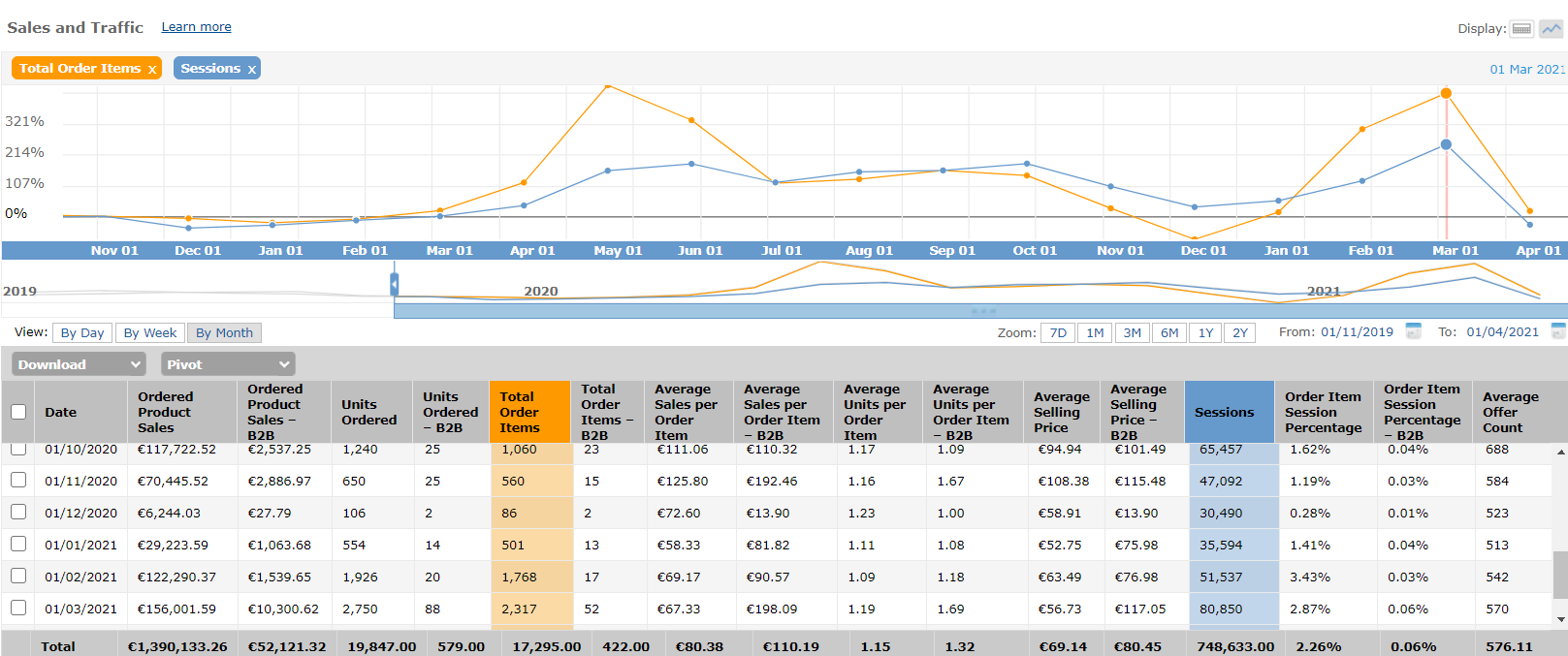Toggle the select-all checkbox in header

point(18,412)
